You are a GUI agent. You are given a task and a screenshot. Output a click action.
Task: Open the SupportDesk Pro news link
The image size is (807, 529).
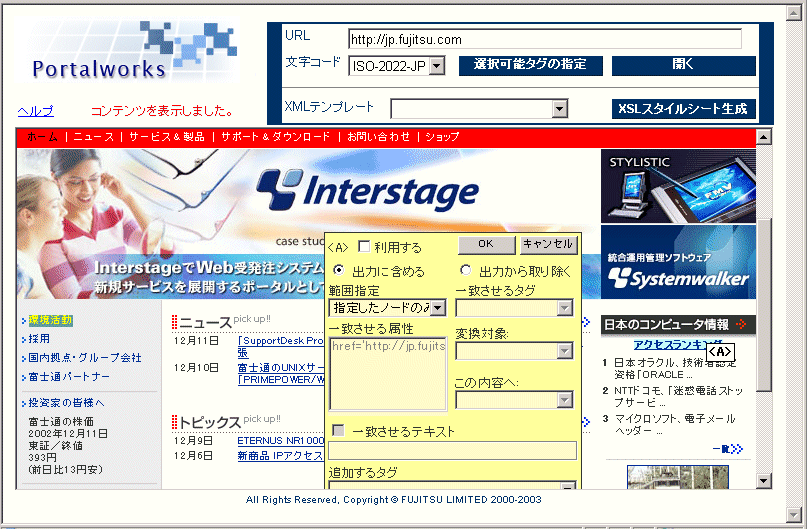(x=281, y=341)
